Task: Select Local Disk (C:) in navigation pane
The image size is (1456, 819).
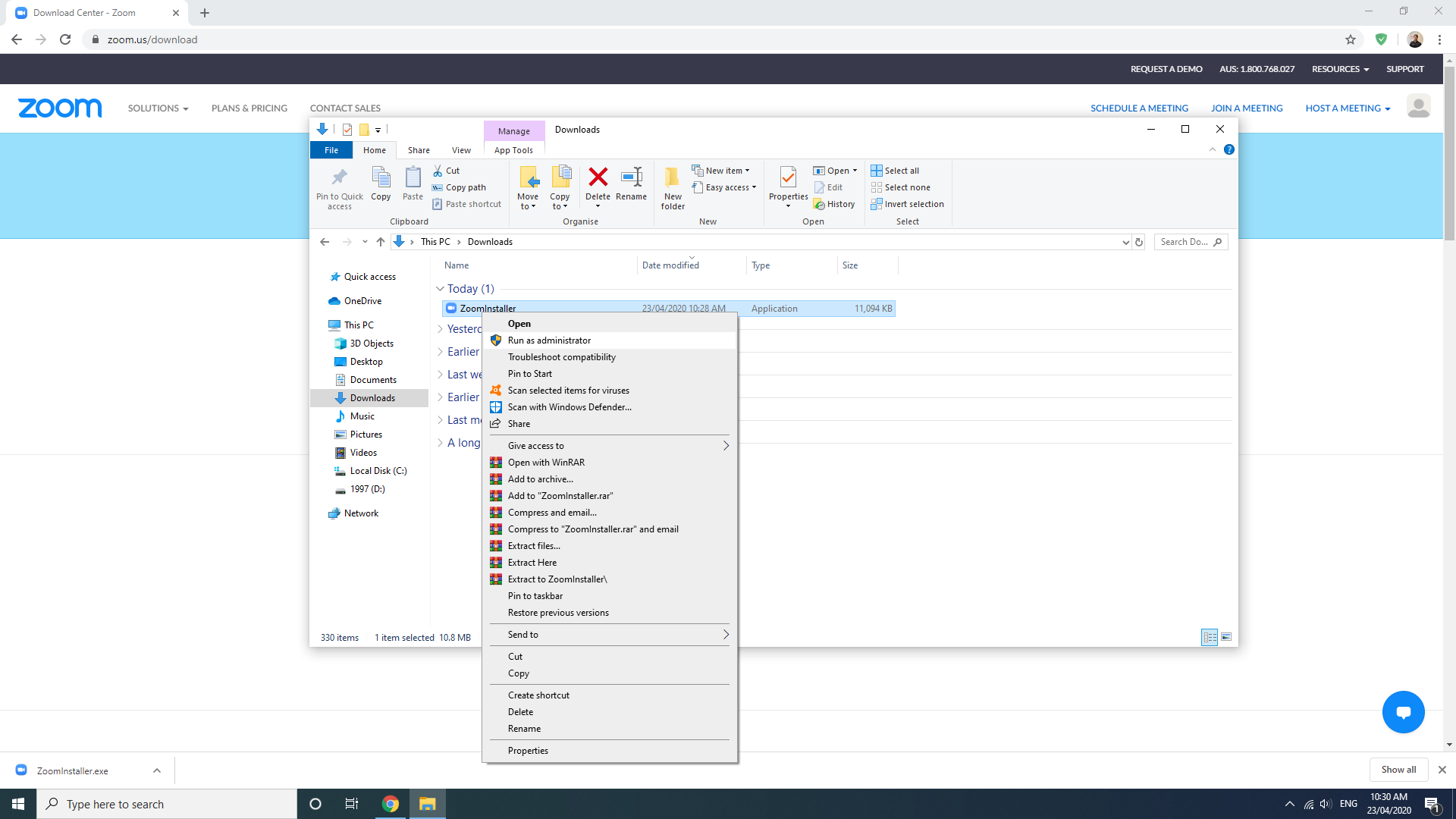Action: [x=378, y=471]
